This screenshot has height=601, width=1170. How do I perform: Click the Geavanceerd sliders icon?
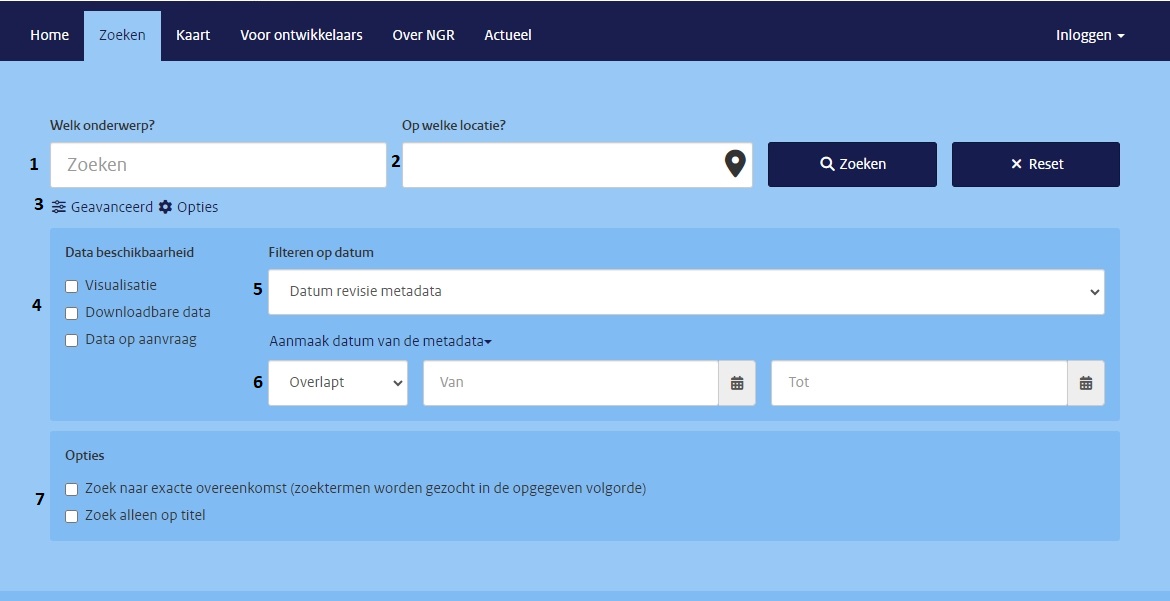[59, 207]
